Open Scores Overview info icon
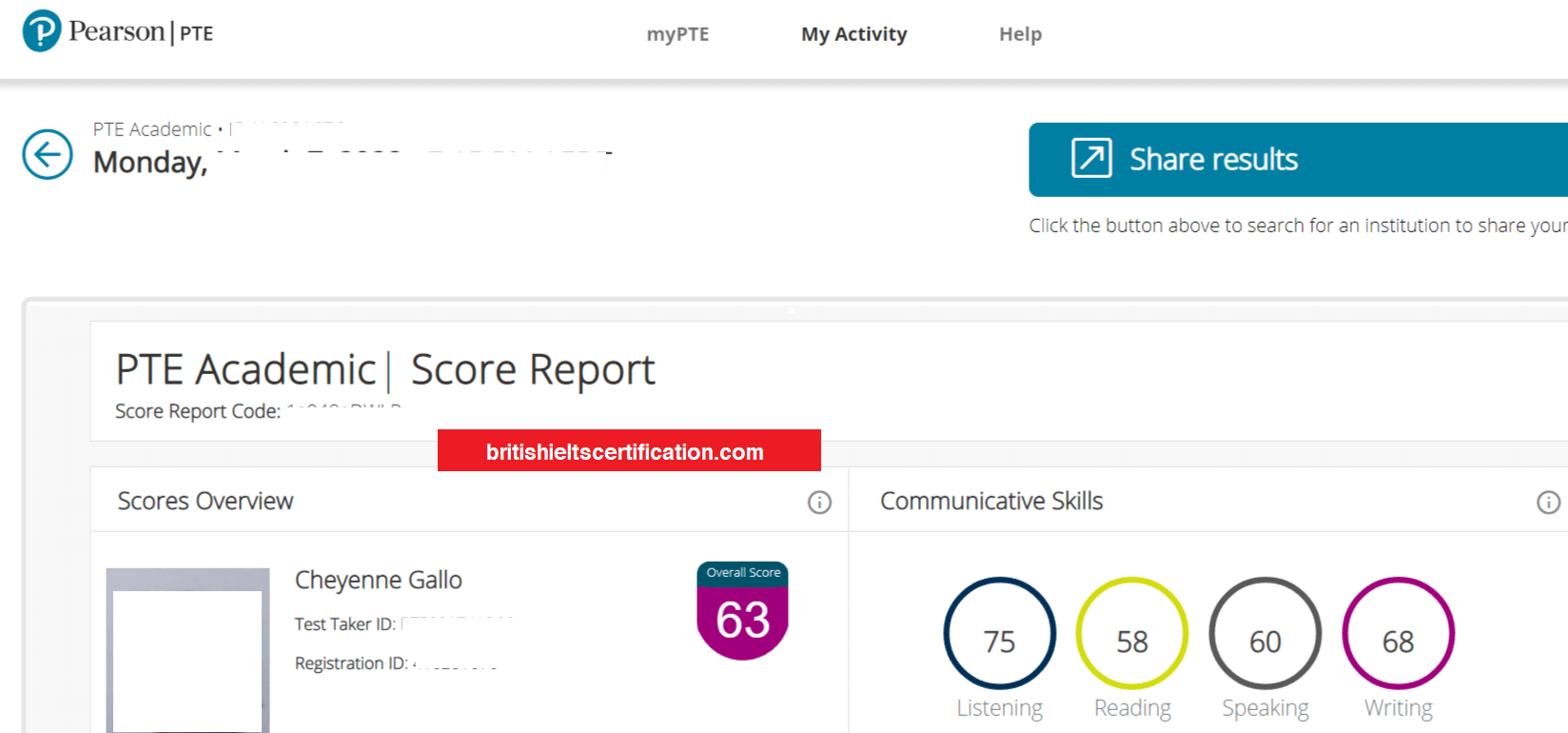 click(819, 502)
